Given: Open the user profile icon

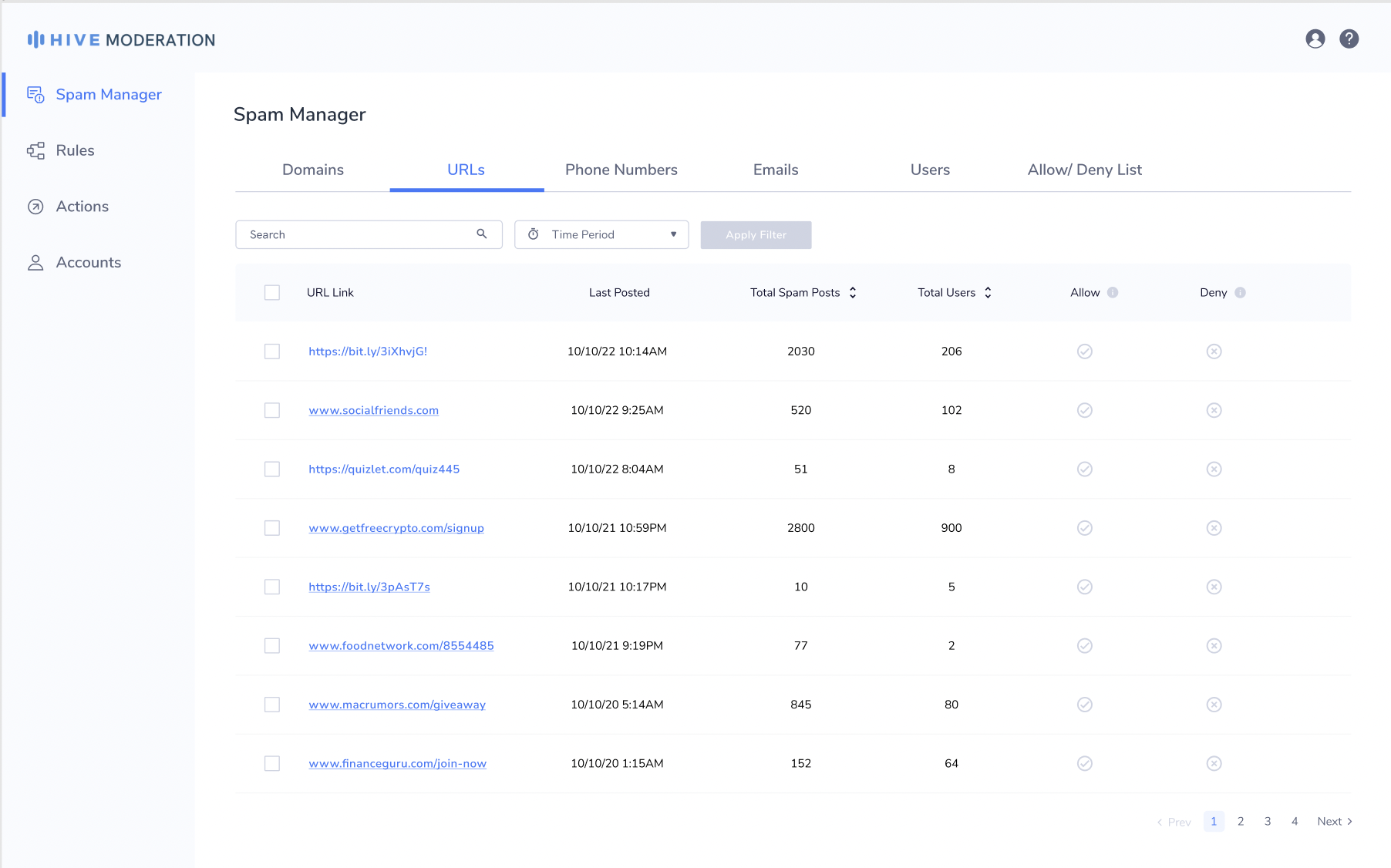Looking at the screenshot, I should point(1315,39).
